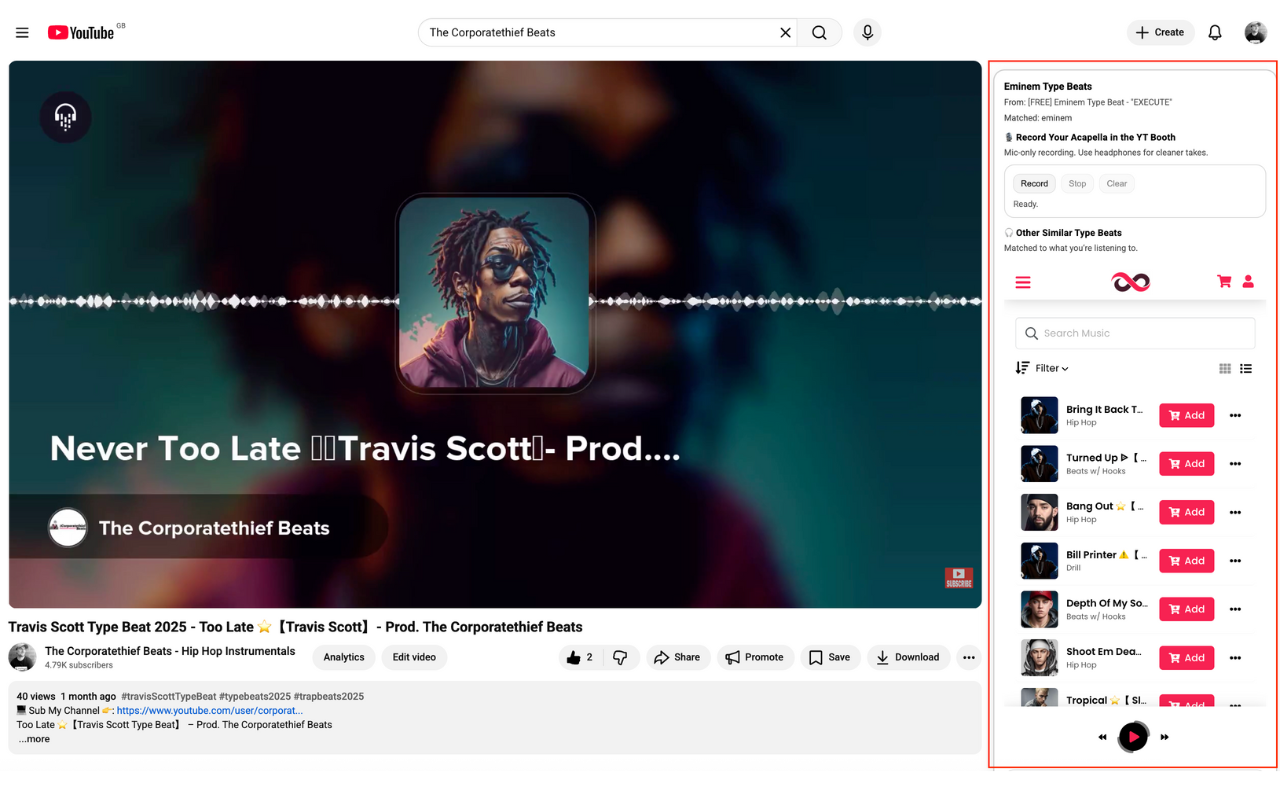Download the video
The image size is (1280, 800).
pos(908,657)
